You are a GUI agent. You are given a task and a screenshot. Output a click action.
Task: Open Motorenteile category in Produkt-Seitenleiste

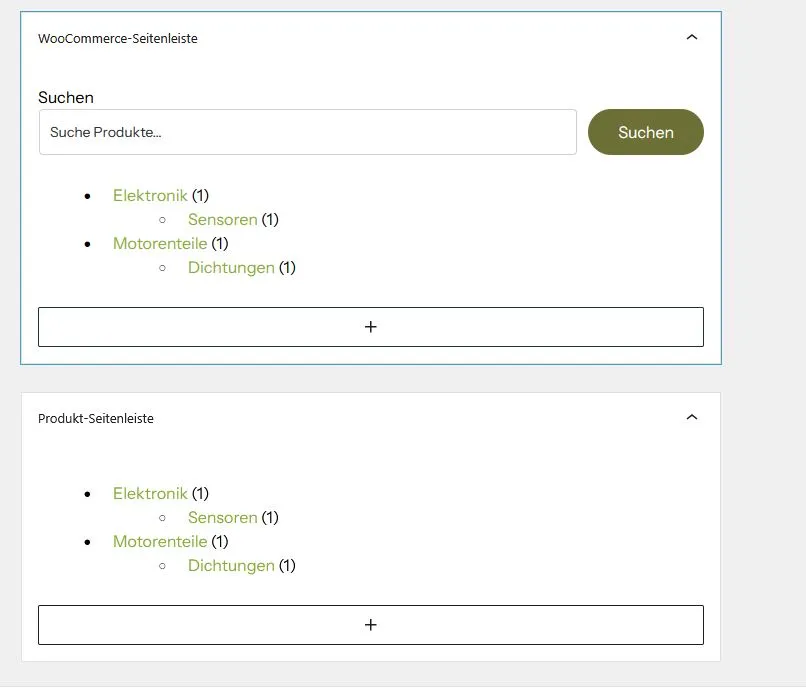[160, 541]
